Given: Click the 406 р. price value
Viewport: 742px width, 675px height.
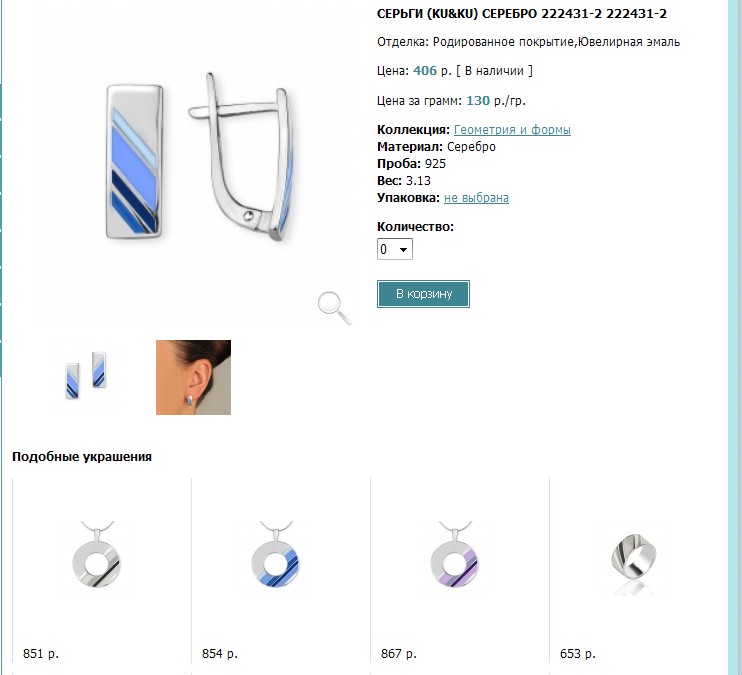Looking at the screenshot, I should pos(432,71).
